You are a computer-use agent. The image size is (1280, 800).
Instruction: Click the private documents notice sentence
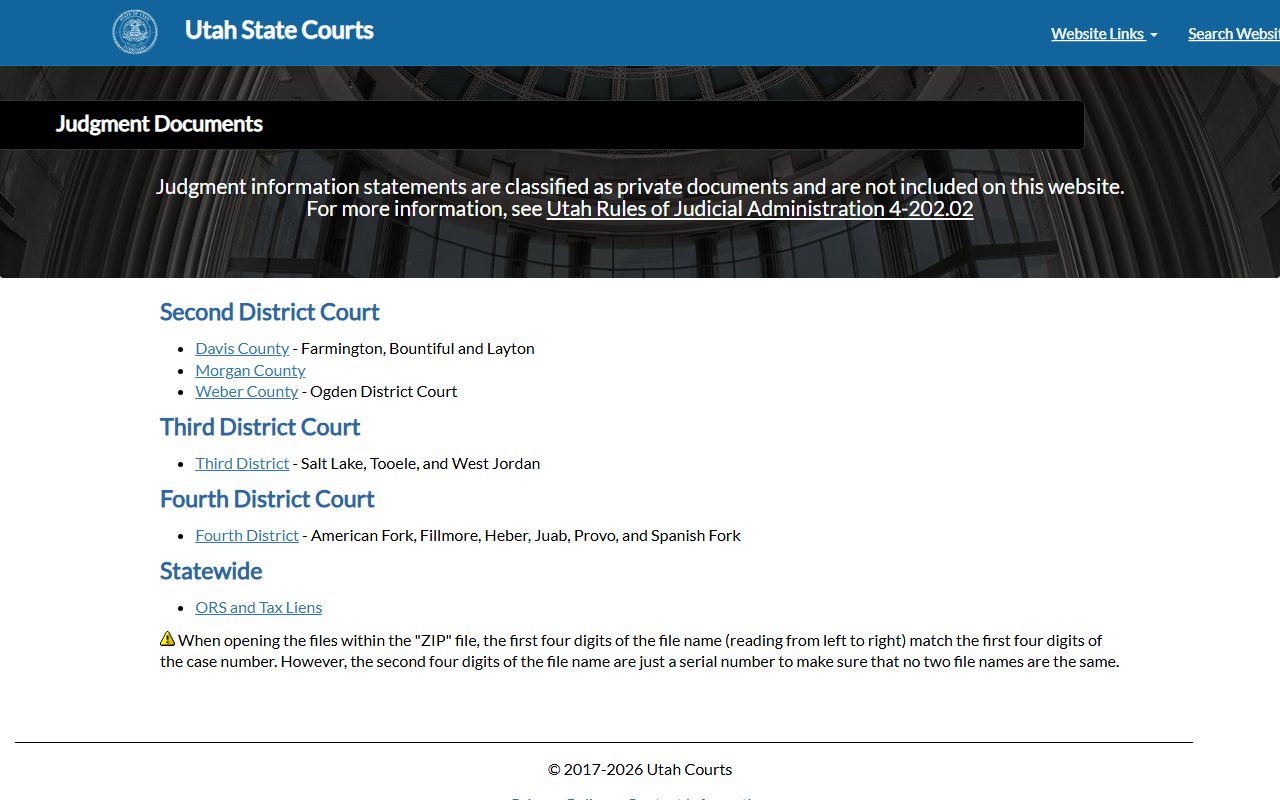(x=640, y=187)
